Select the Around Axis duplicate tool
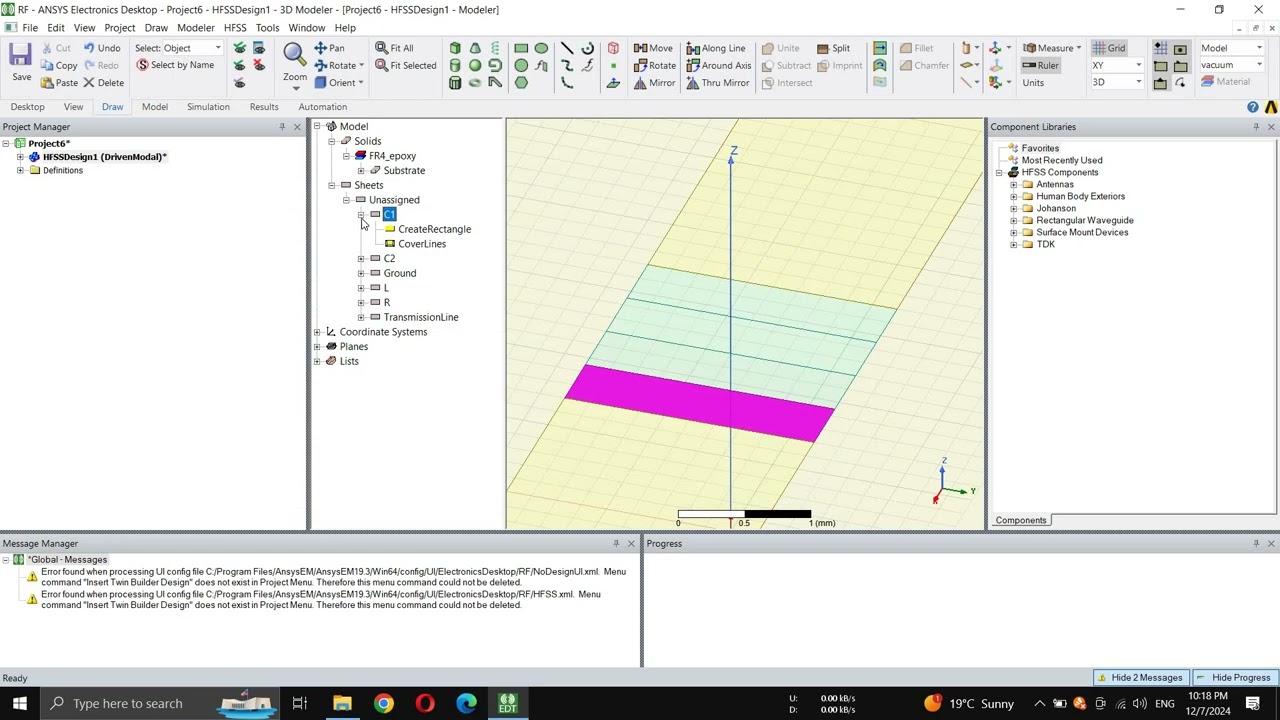 click(718, 66)
